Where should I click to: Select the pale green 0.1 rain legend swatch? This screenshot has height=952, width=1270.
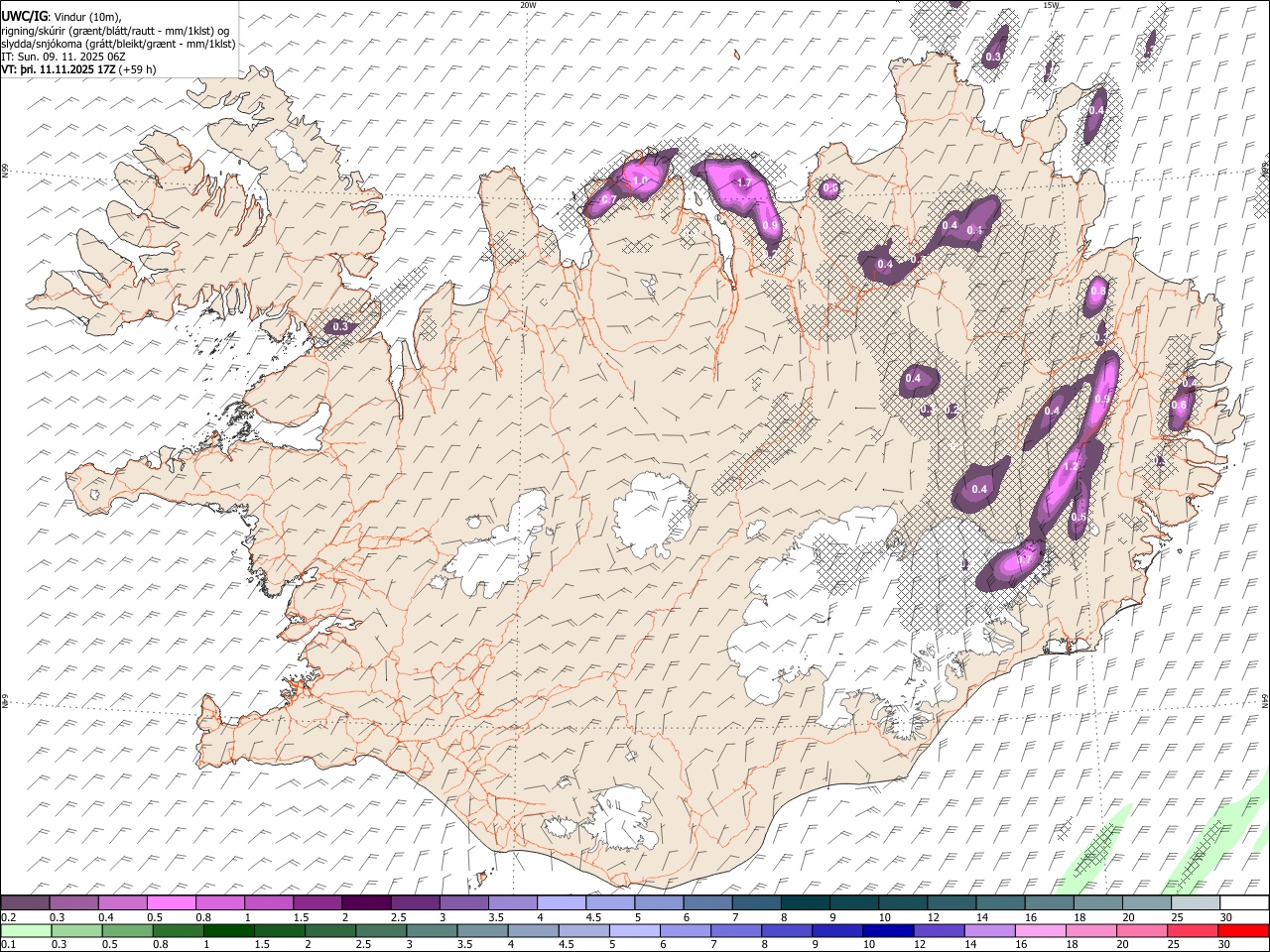25,930
